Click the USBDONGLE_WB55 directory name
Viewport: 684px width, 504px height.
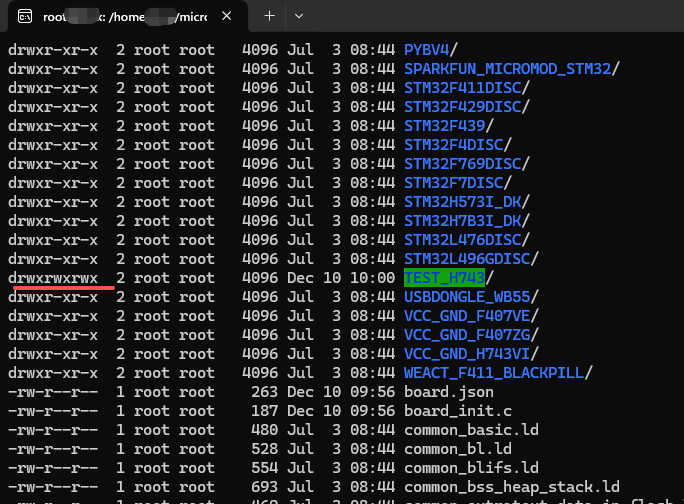(x=467, y=297)
